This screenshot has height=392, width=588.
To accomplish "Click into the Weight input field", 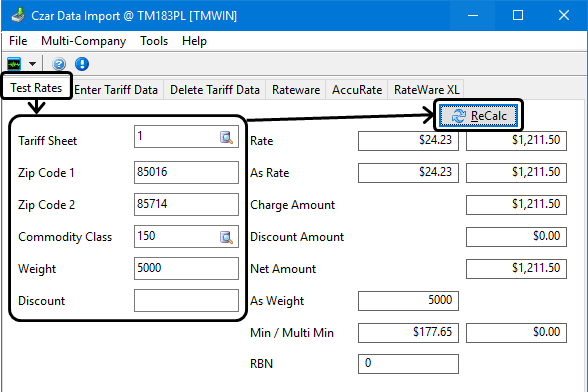I will click(x=186, y=269).
